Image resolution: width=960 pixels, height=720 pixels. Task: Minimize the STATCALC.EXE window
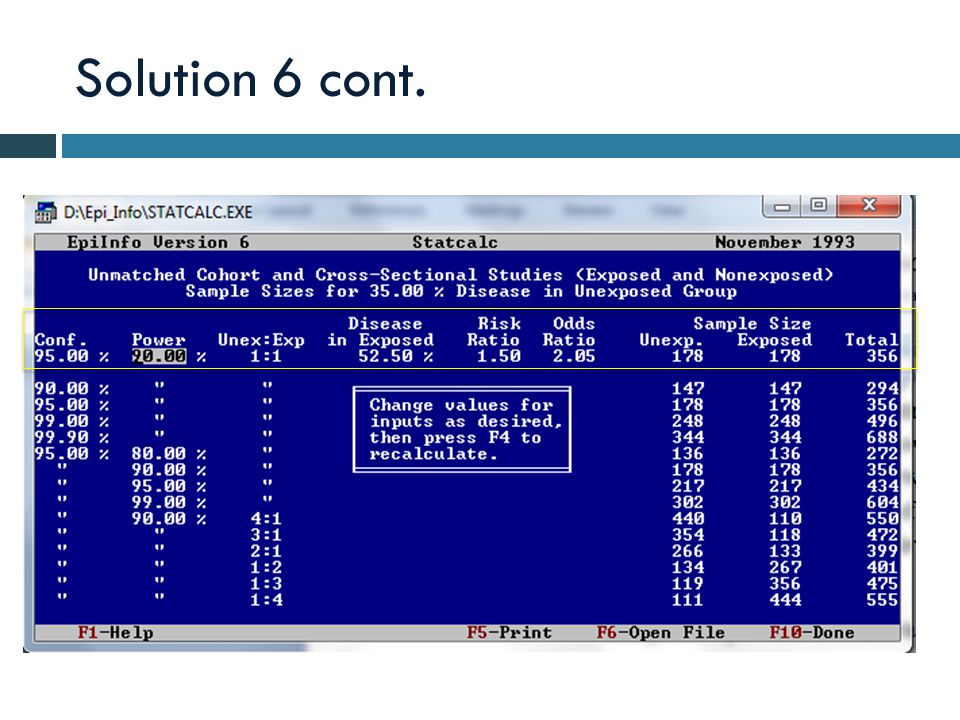[x=782, y=206]
